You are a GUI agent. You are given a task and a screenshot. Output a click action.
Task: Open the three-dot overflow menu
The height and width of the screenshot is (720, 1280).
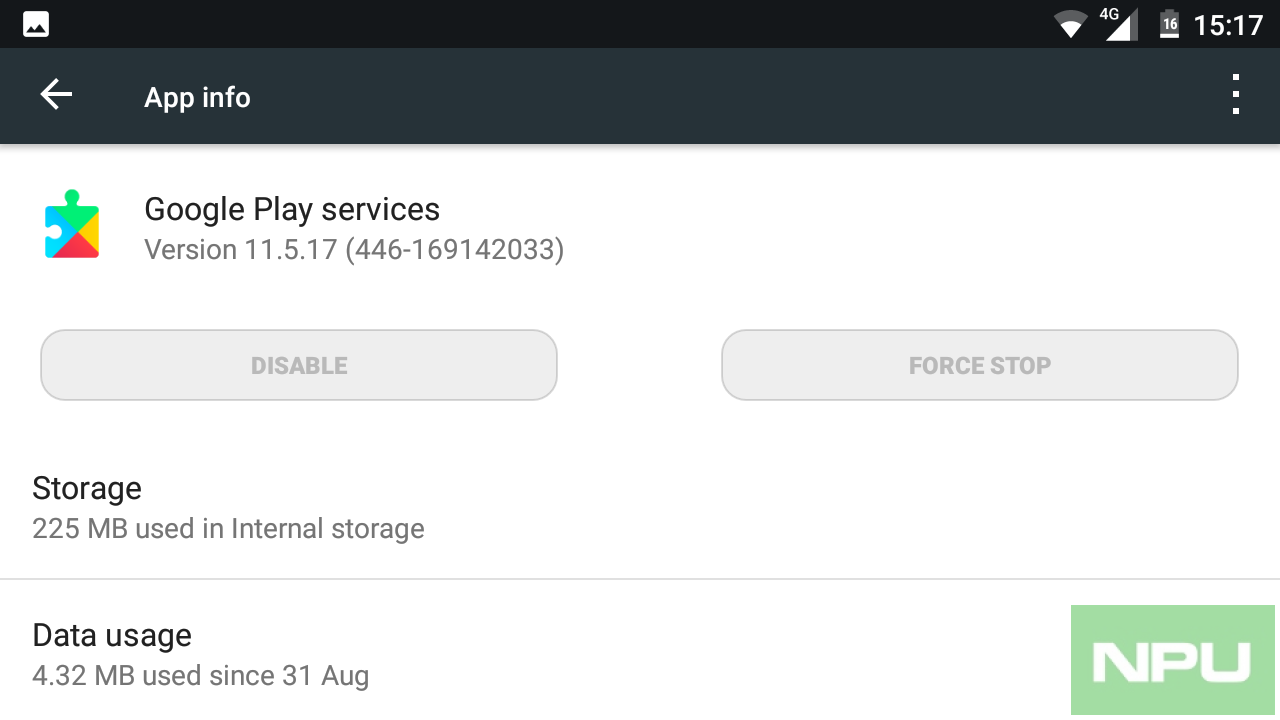tap(1236, 95)
